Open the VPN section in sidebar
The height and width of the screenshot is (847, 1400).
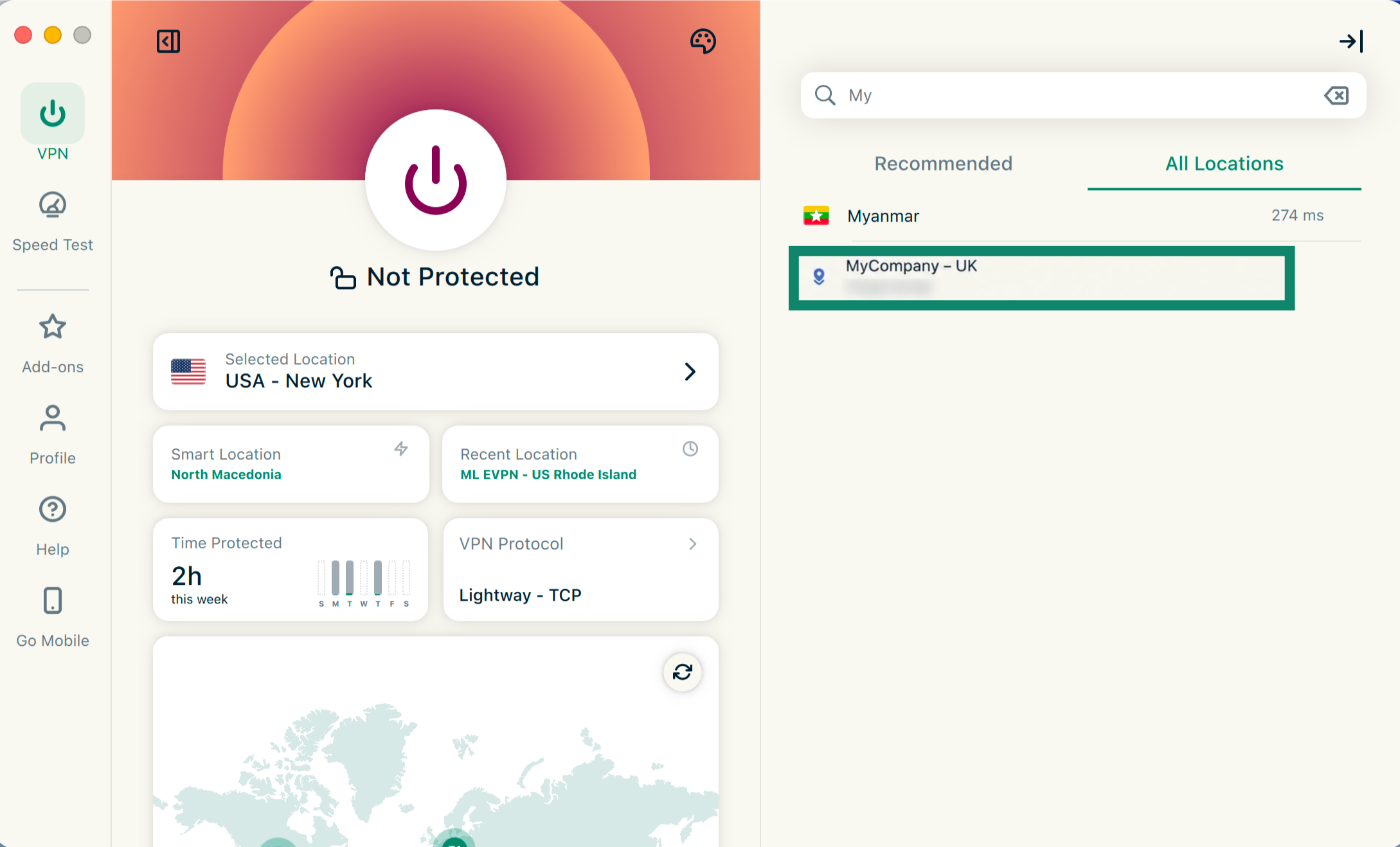[53, 122]
